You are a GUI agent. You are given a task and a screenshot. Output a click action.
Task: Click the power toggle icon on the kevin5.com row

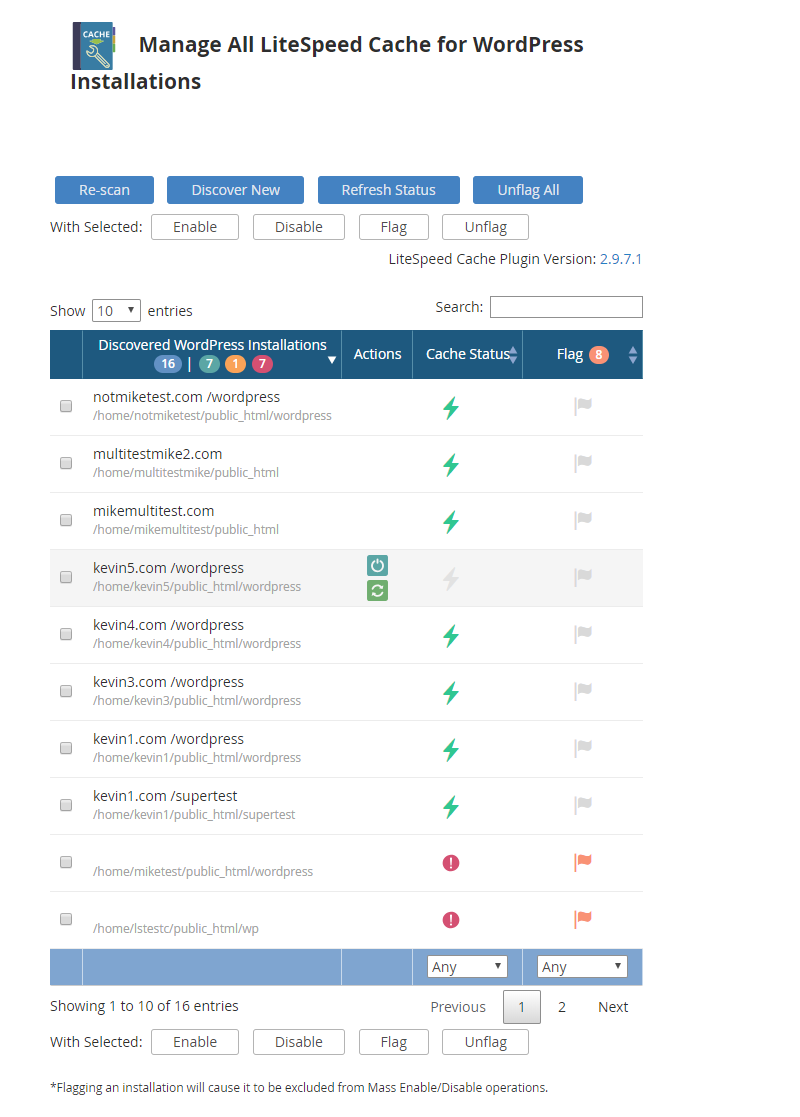tap(377, 565)
